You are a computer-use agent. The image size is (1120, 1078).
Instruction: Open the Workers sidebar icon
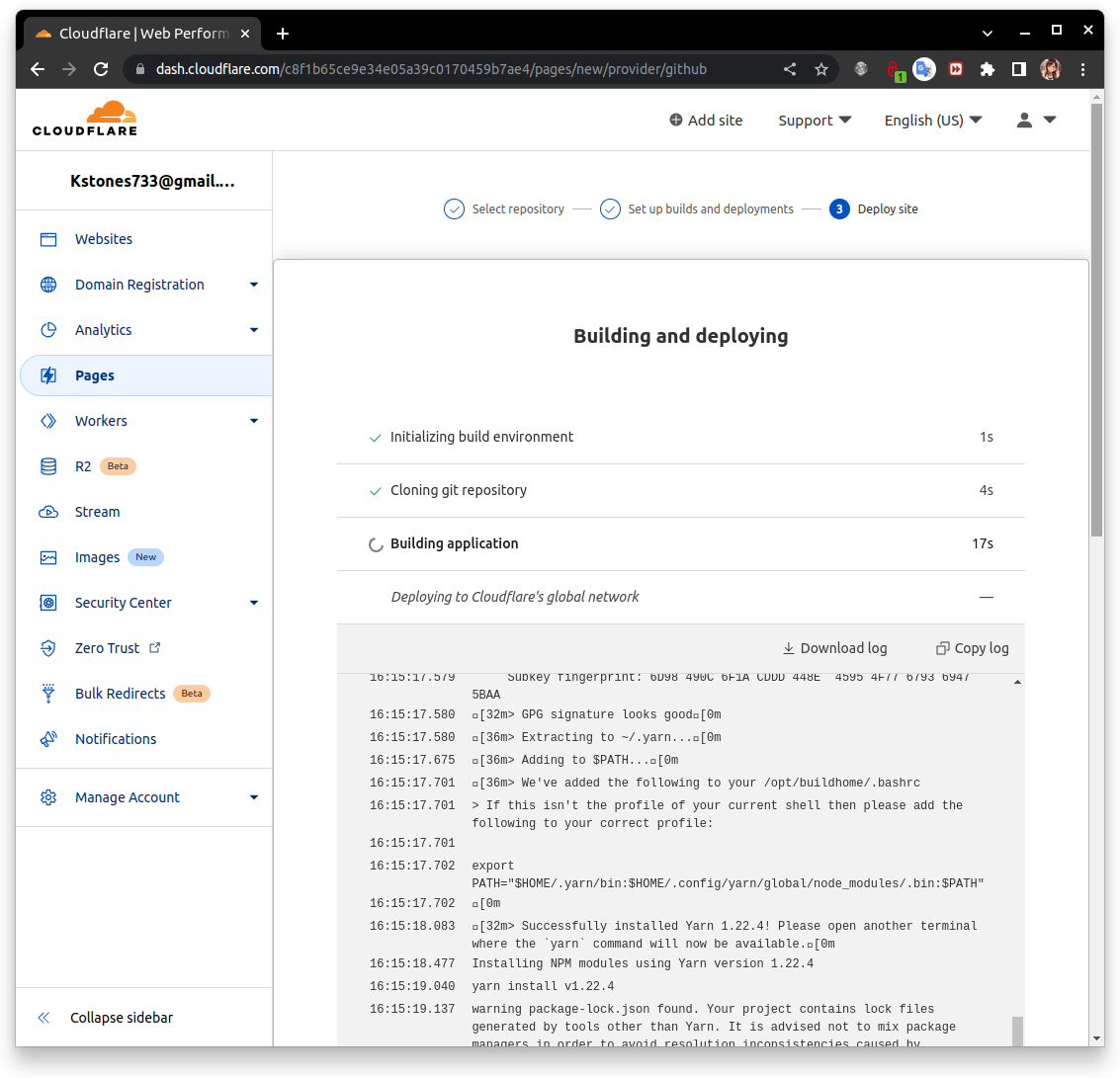coord(48,420)
